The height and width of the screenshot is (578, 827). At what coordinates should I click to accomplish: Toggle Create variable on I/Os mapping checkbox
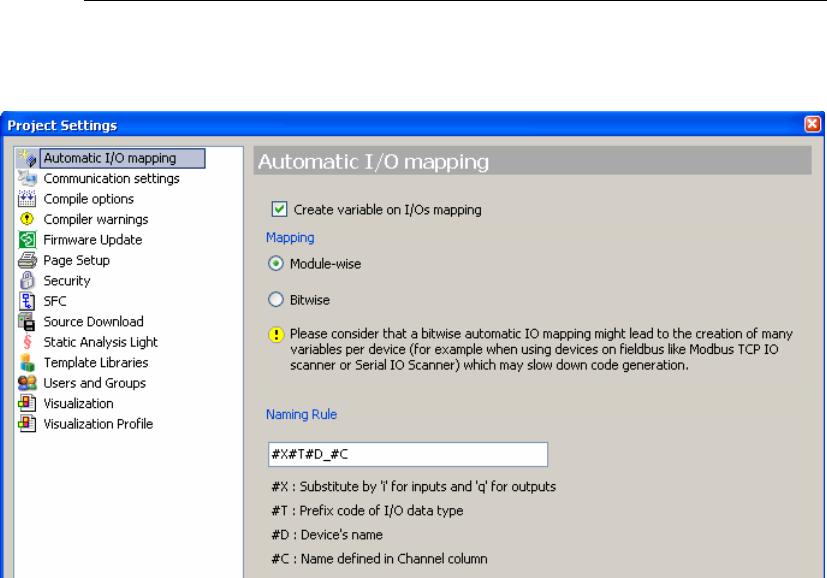click(280, 209)
